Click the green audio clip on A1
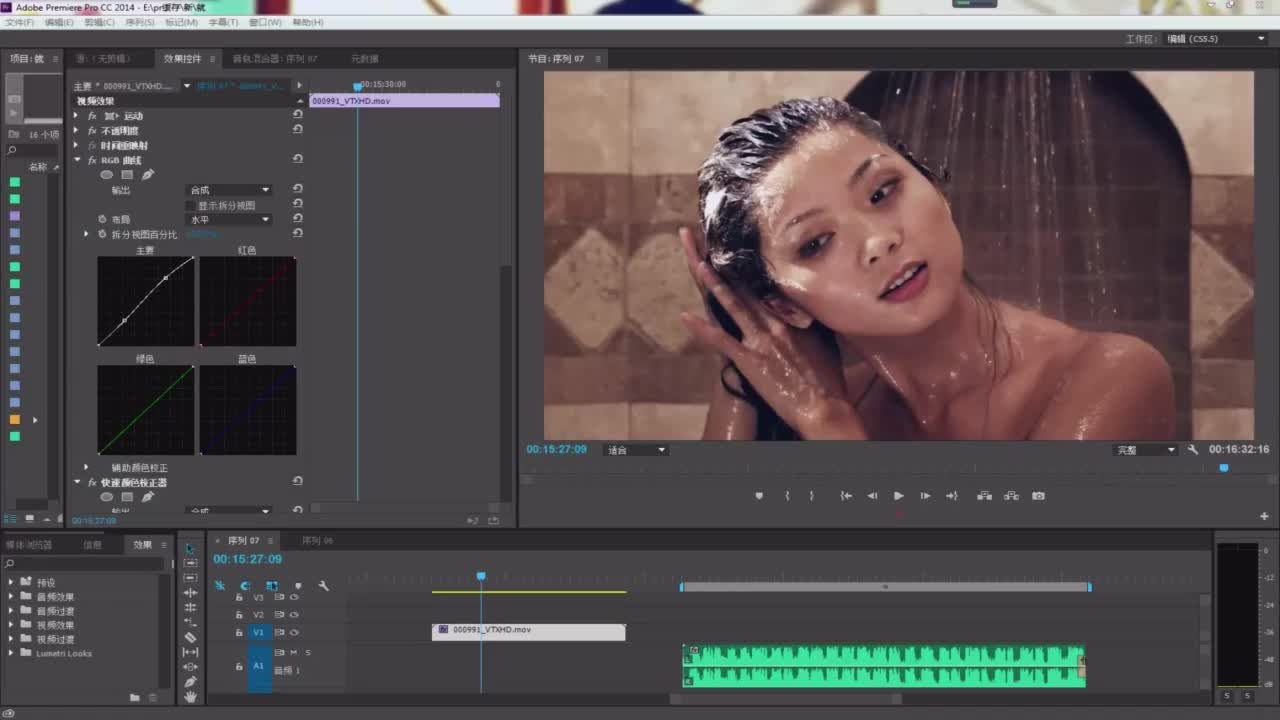1280x720 pixels. (x=883, y=666)
